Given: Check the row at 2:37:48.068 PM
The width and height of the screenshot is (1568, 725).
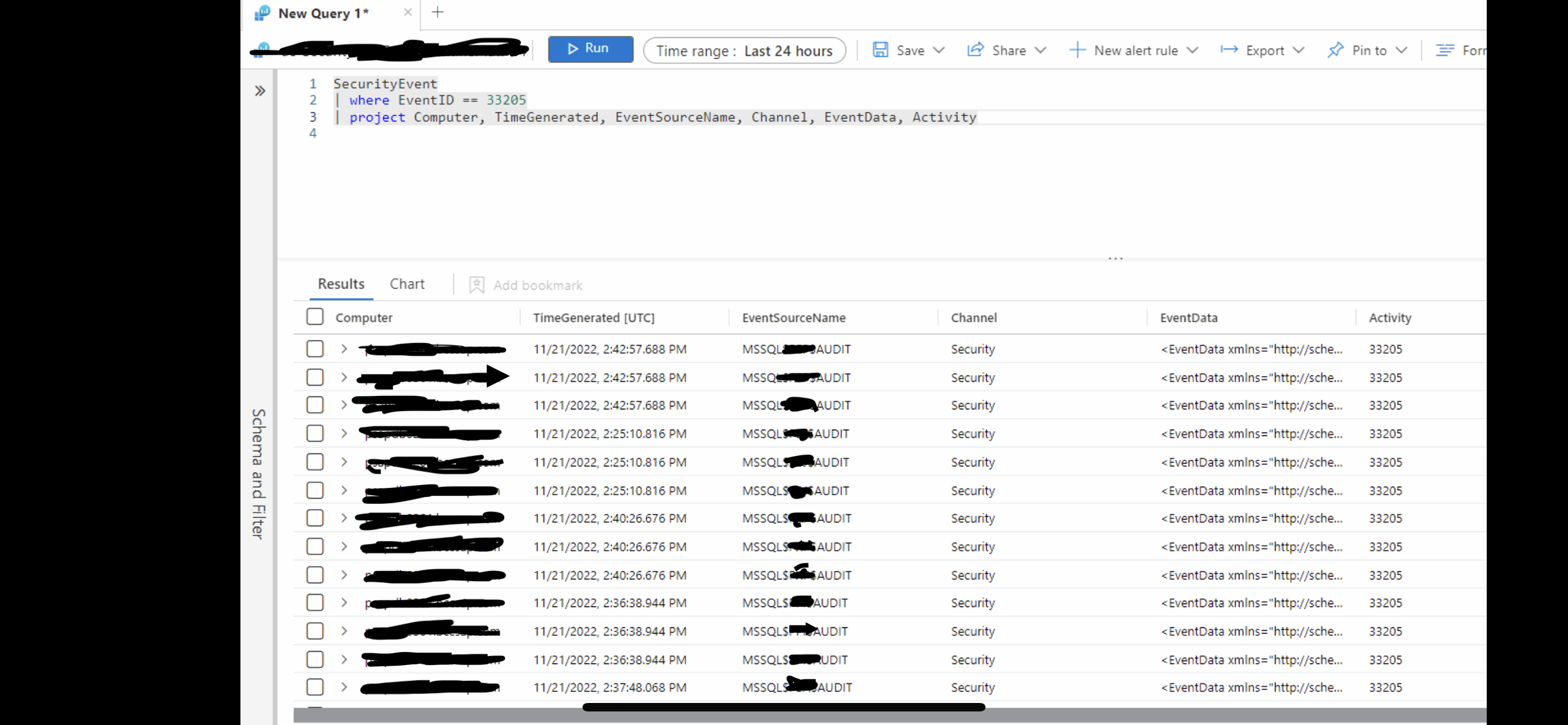Looking at the screenshot, I should point(315,687).
